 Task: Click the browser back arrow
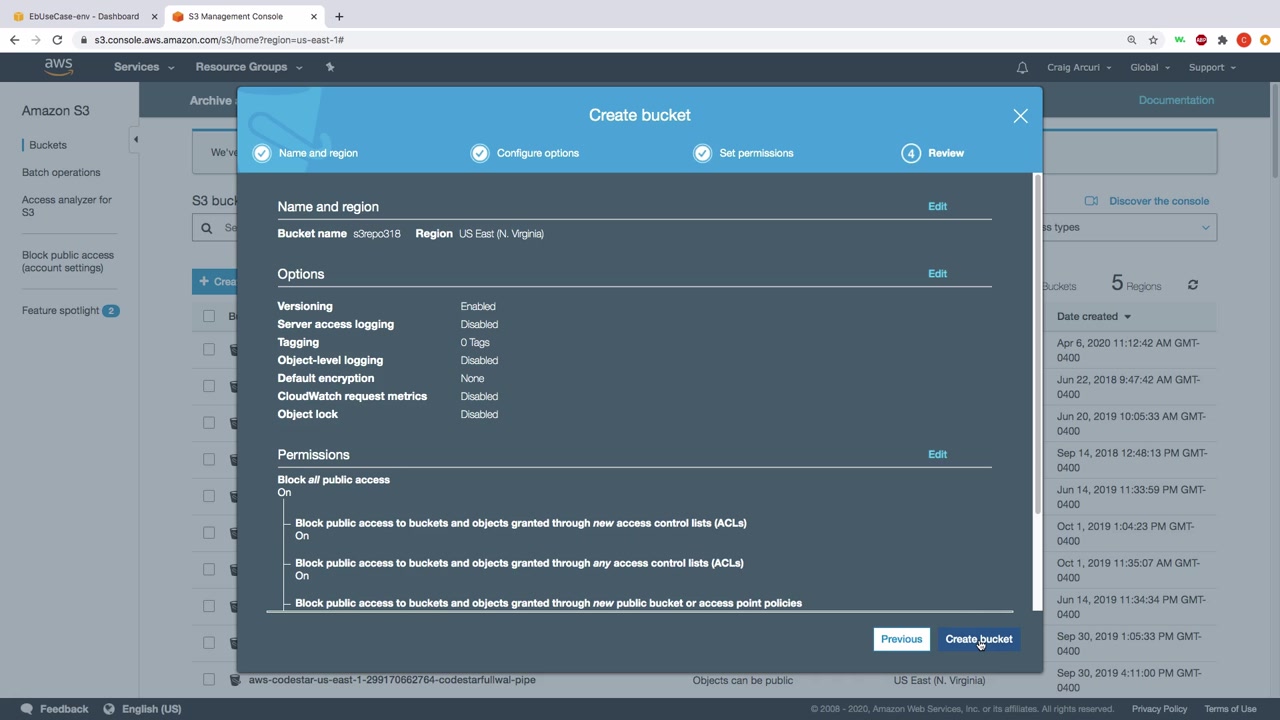tap(14, 40)
